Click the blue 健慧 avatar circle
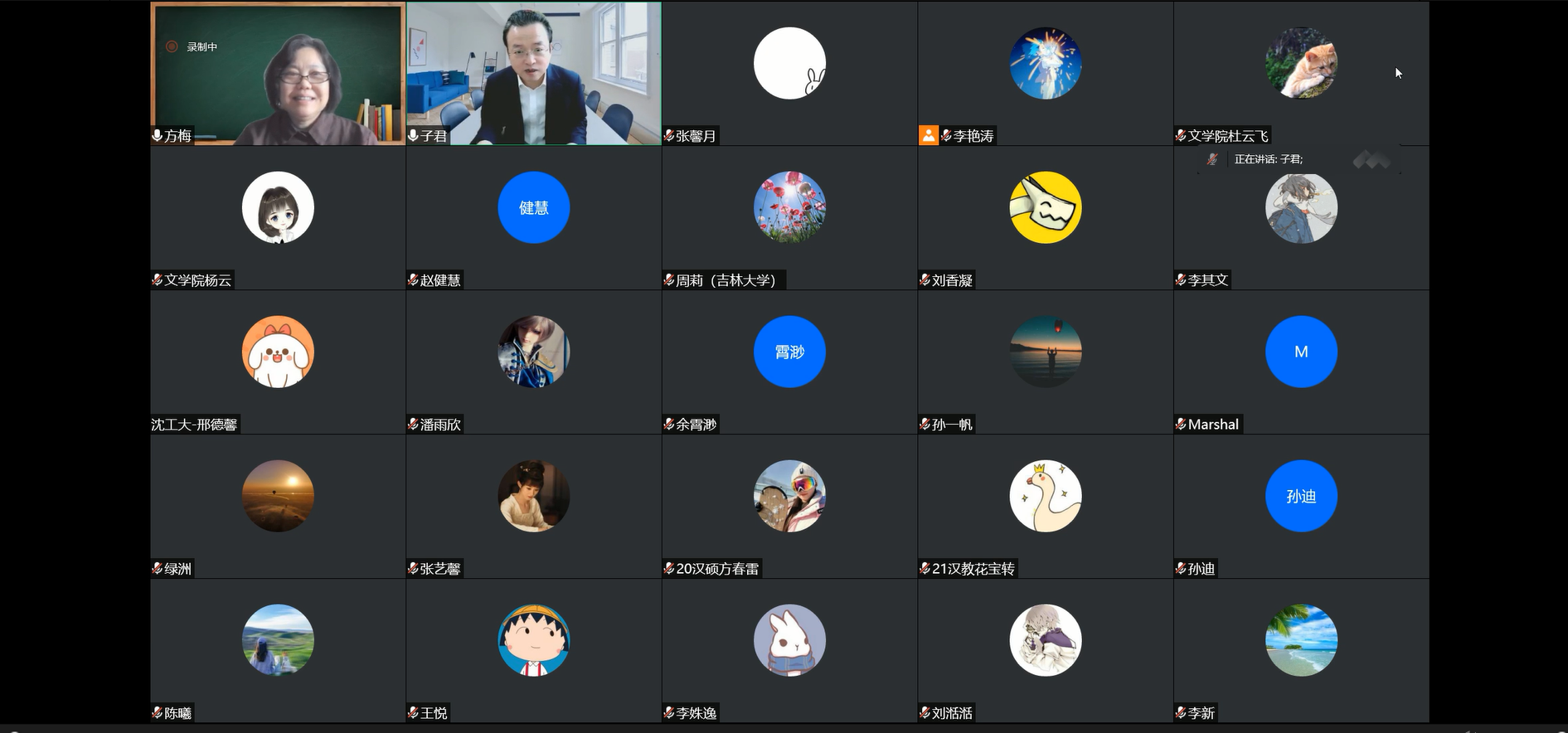 [533, 207]
